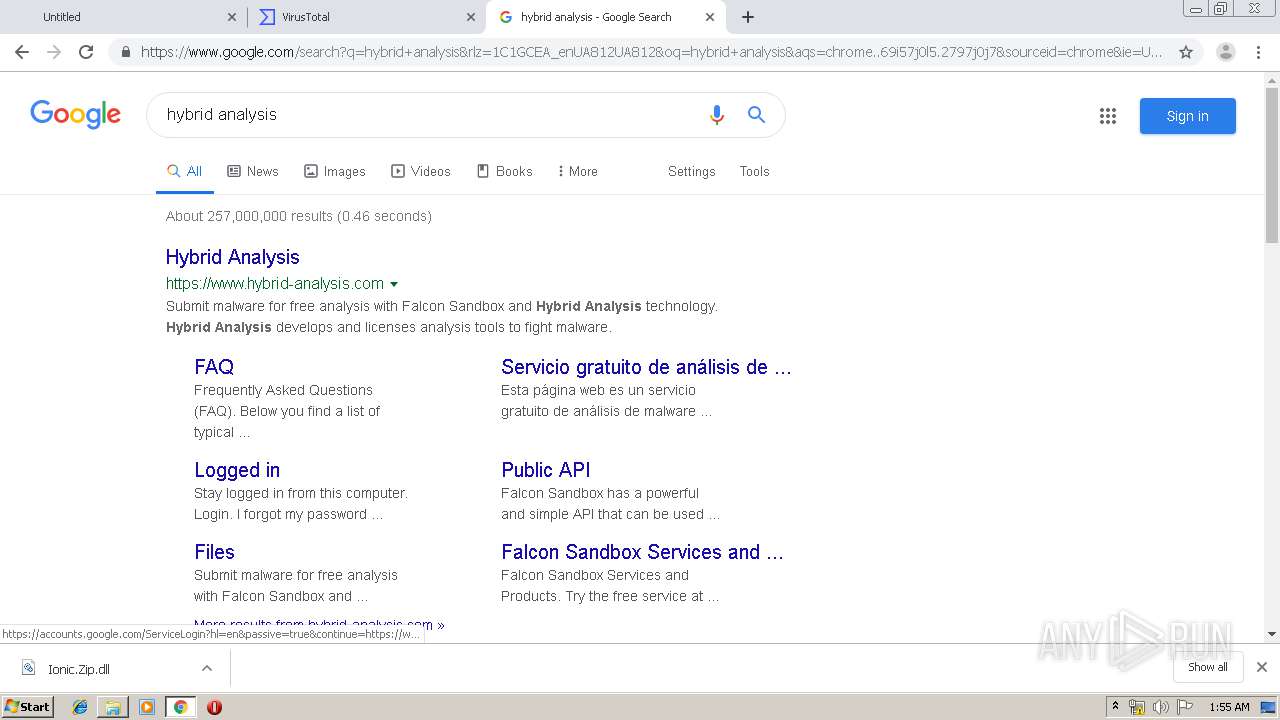
Task: Select the News search filter
Action: [253, 171]
